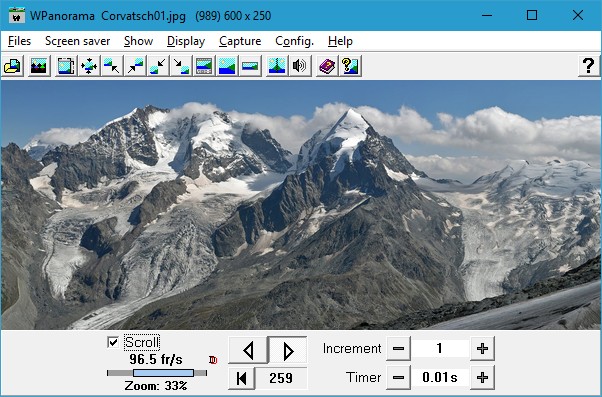The image size is (602, 397).
Task: Click the open file folder icon
Action: (x=12, y=66)
